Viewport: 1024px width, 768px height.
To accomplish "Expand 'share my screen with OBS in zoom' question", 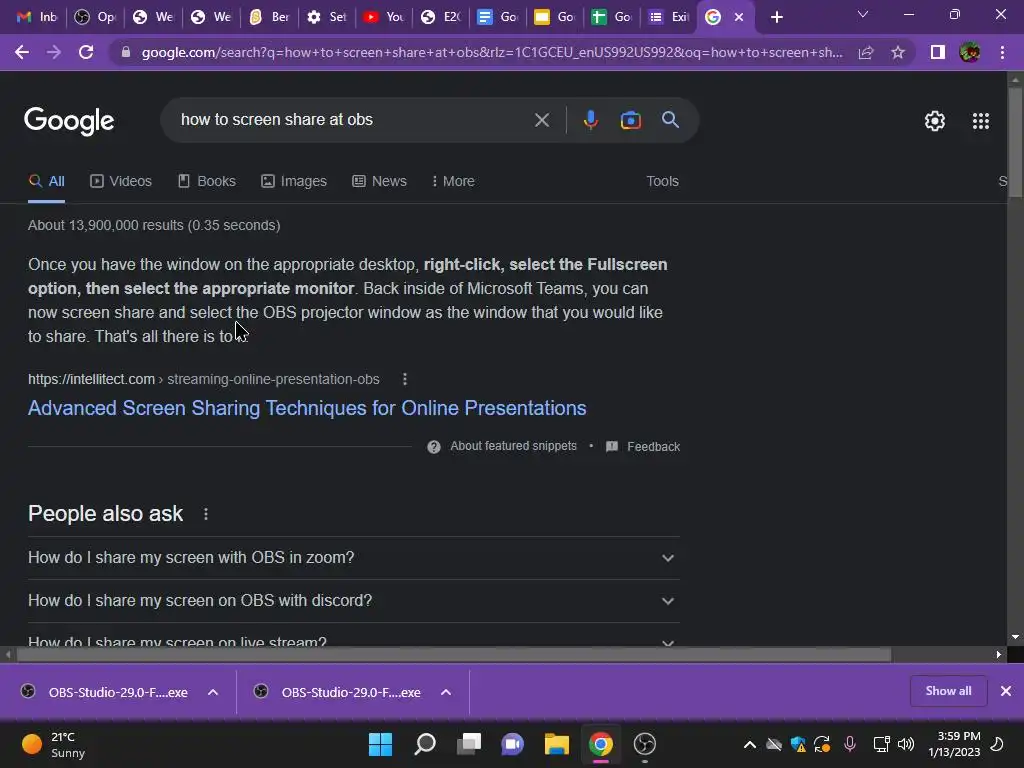I will click(353, 558).
